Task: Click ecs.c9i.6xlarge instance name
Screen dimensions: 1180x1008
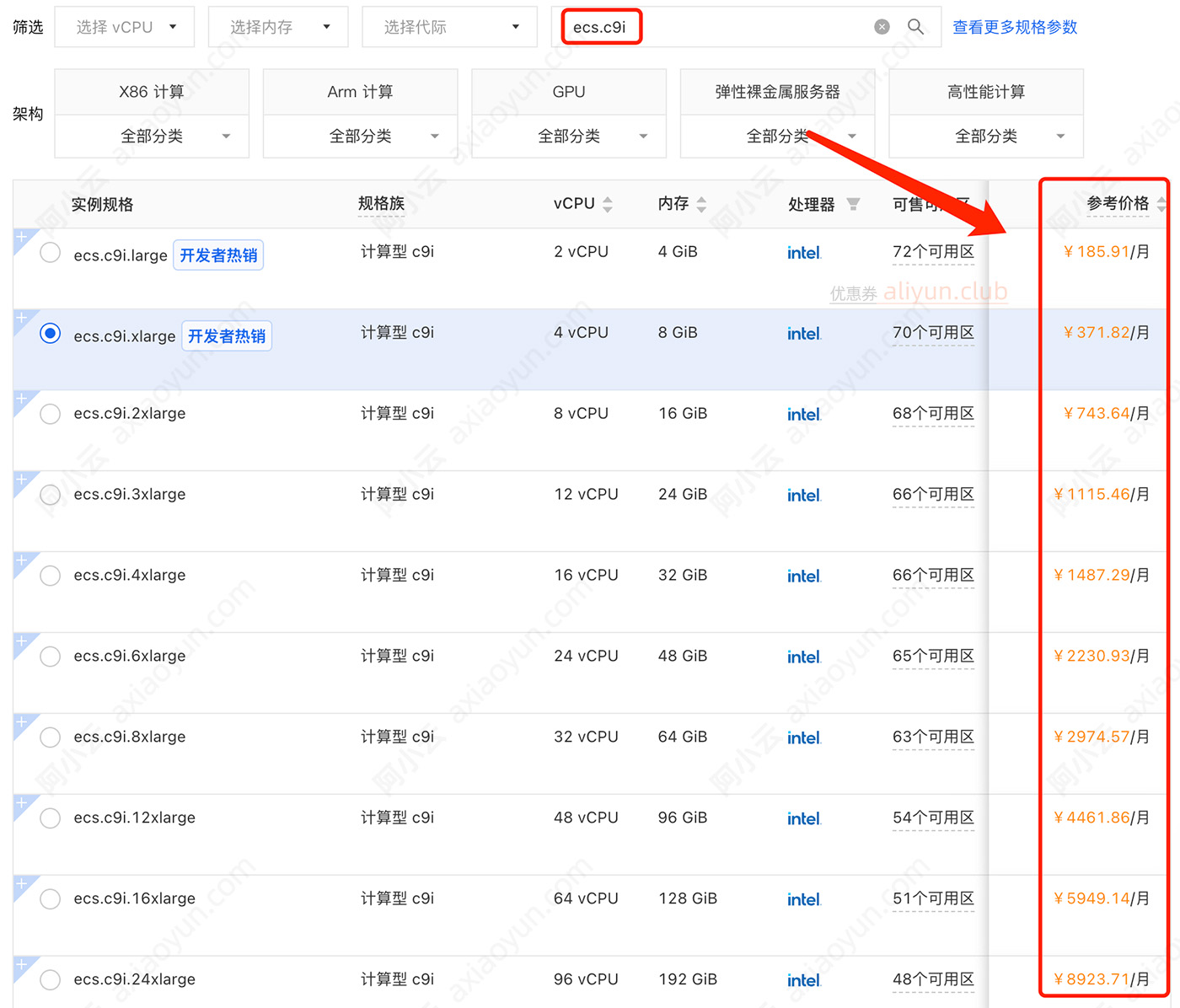Action: pyautogui.click(x=130, y=657)
